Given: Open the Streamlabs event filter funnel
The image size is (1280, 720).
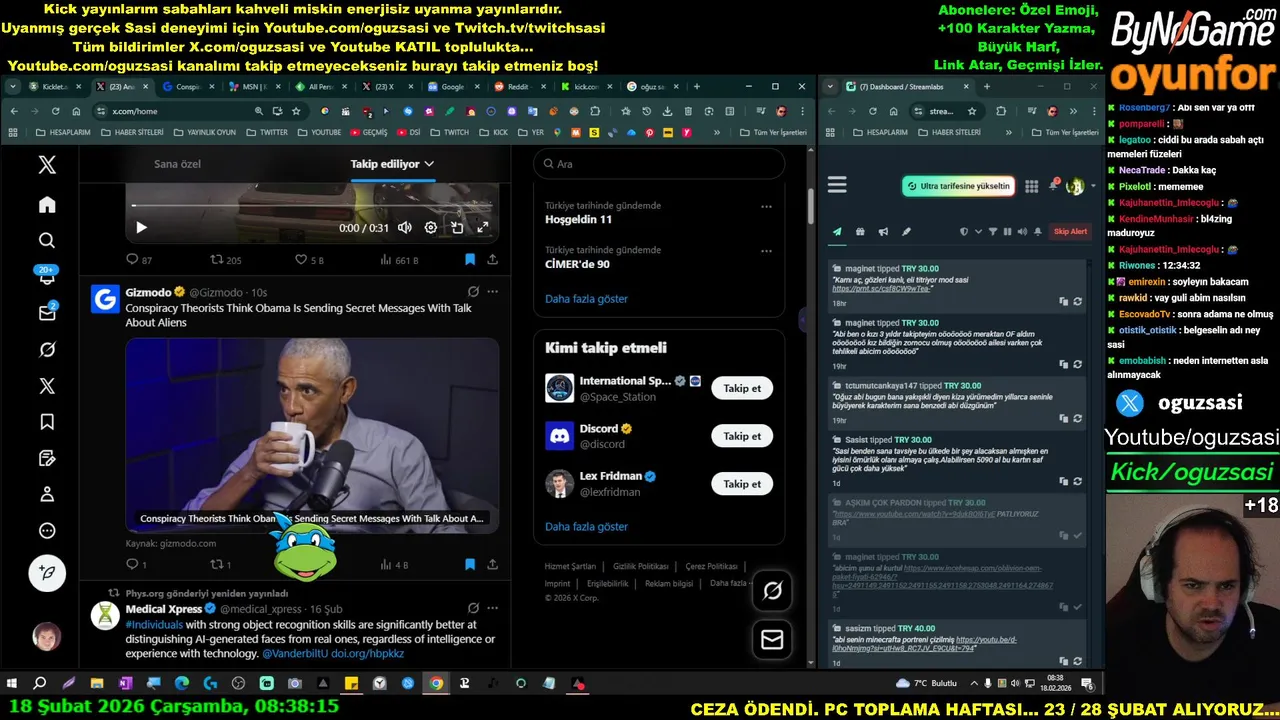Looking at the screenshot, I should click(x=993, y=232).
